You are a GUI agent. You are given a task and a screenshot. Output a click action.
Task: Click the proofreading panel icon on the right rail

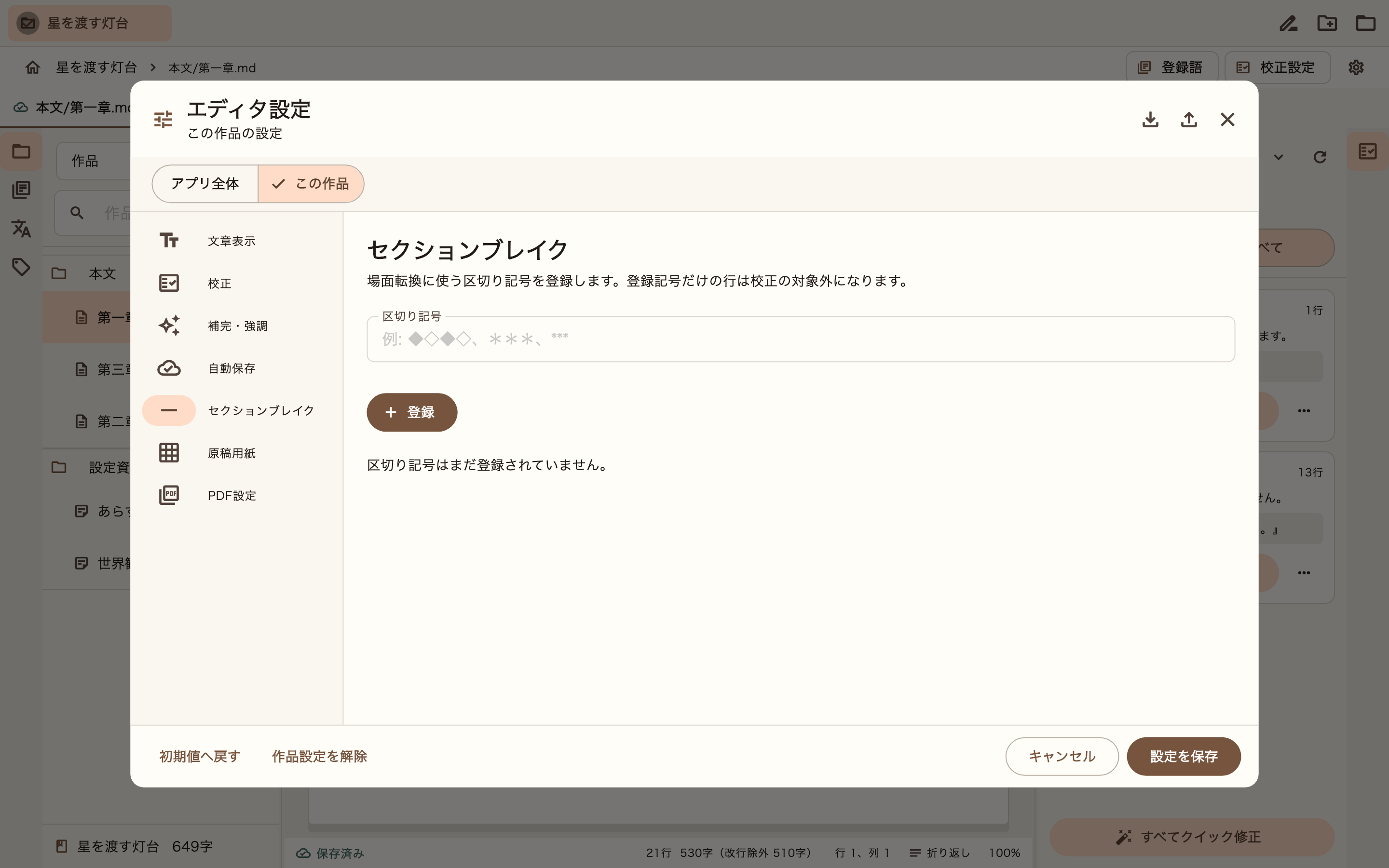(1368, 151)
